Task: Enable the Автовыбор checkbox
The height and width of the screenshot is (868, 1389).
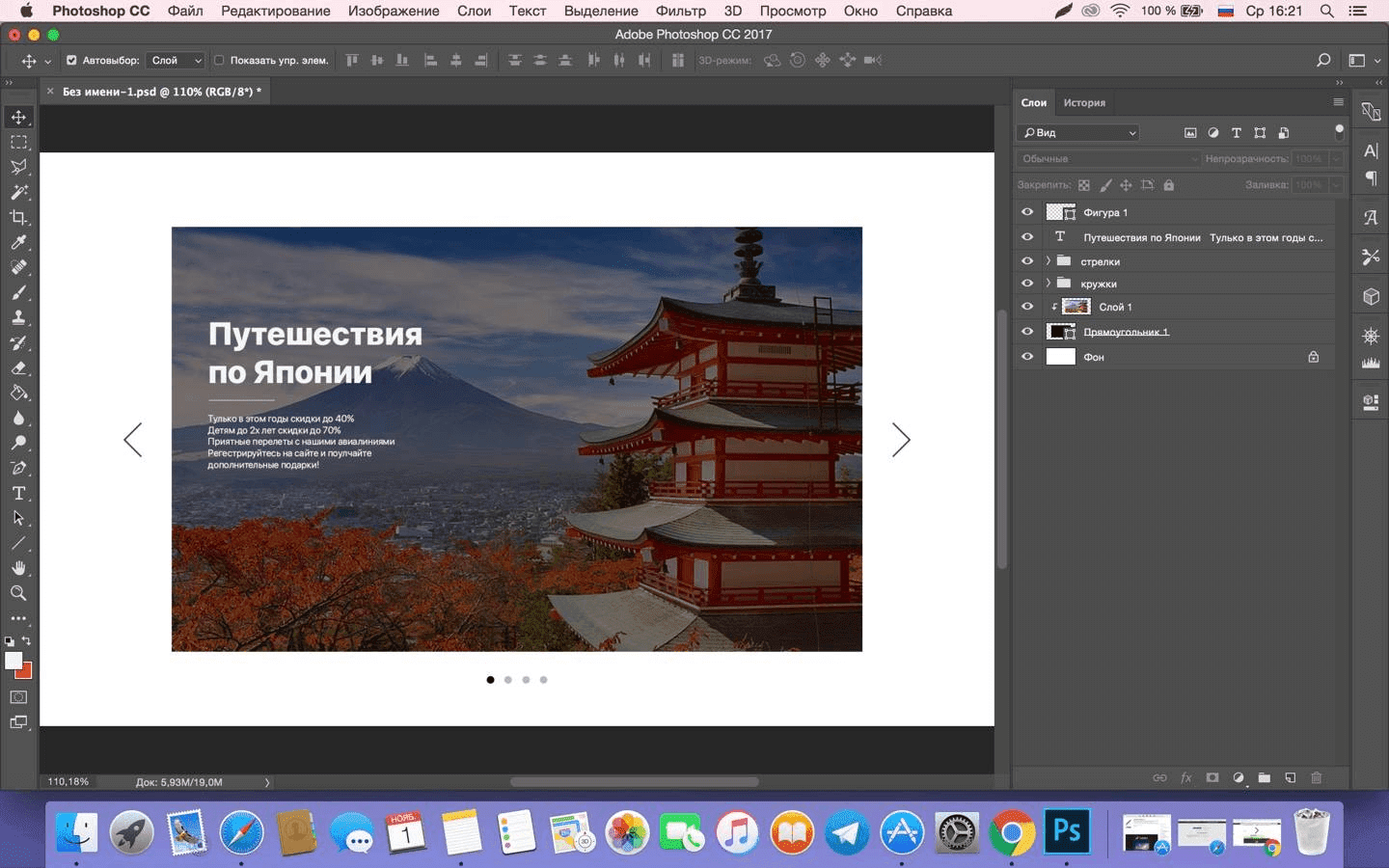Action: pyautogui.click(x=71, y=60)
